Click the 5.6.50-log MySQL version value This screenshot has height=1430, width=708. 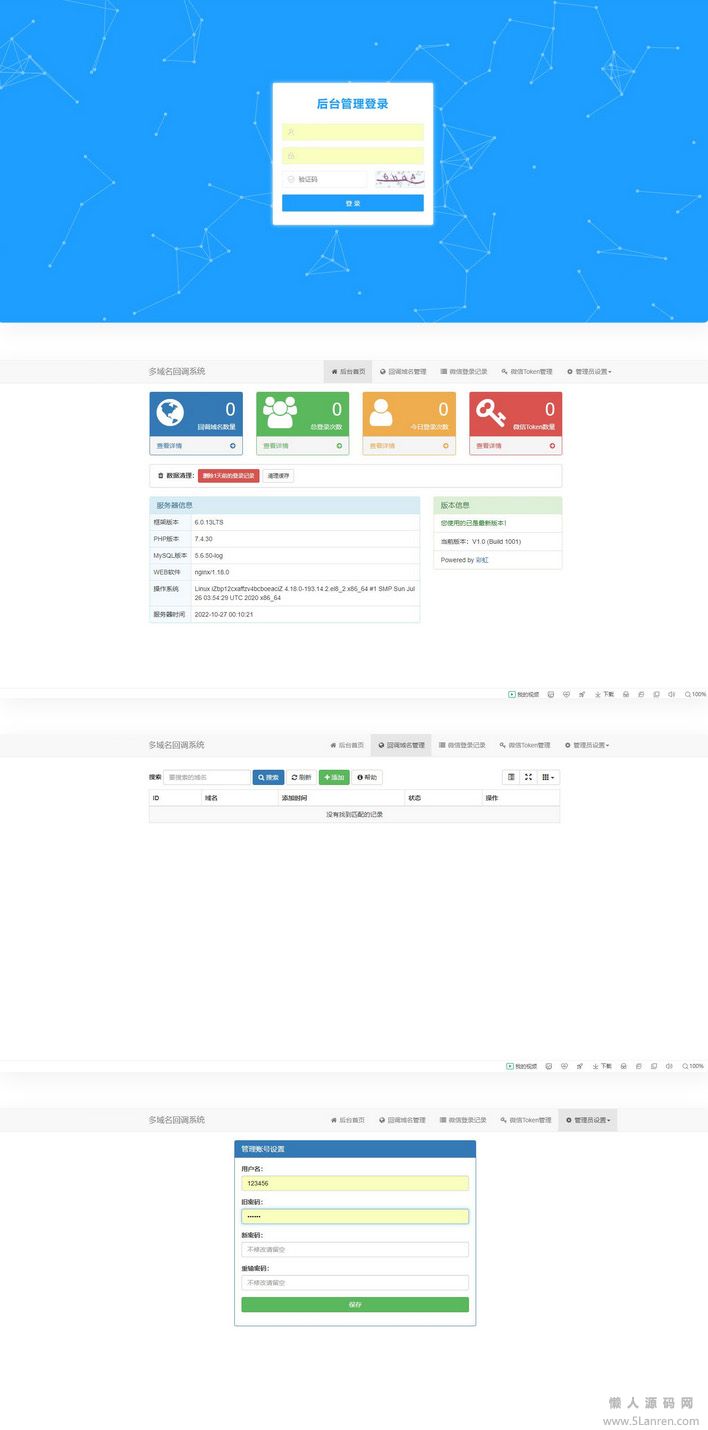click(x=209, y=555)
